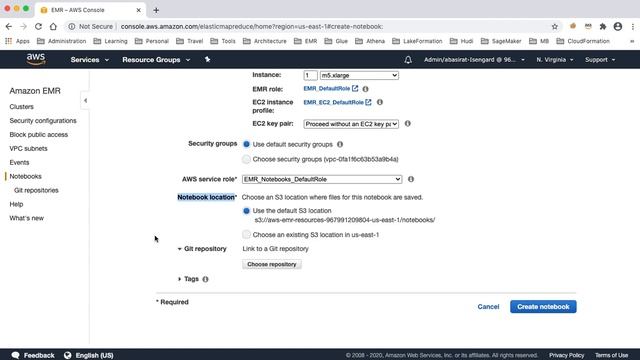Open EMR_DefaultRole external link icon
The width and height of the screenshot is (640, 360).
(x=355, y=88)
